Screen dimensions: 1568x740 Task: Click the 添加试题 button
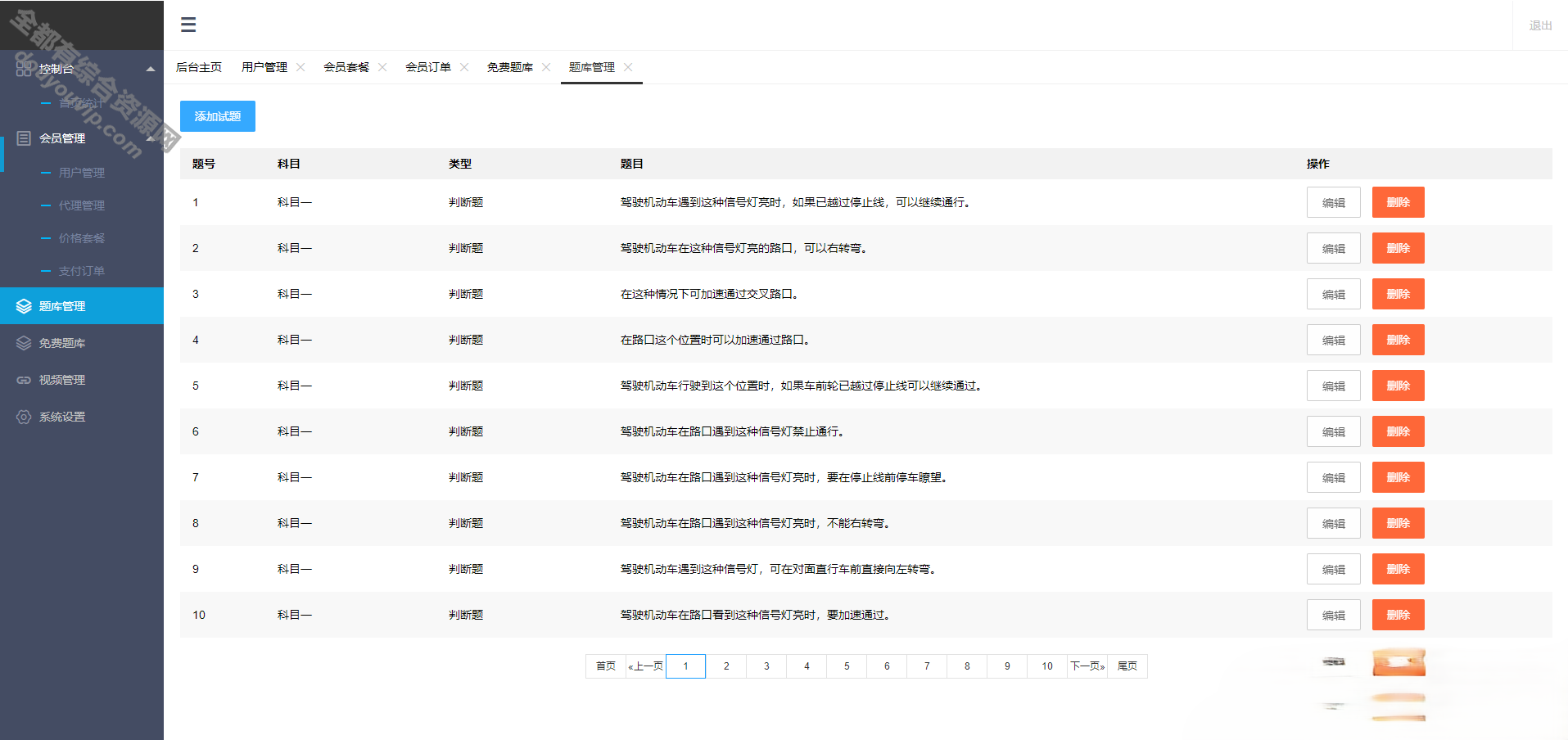218,116
